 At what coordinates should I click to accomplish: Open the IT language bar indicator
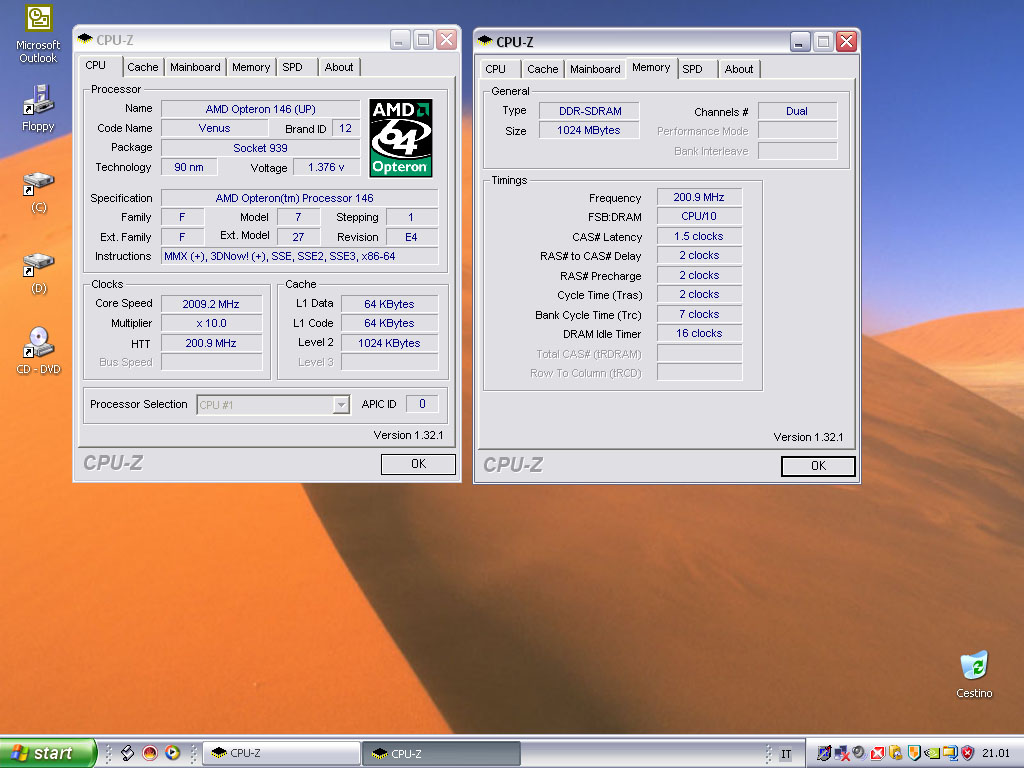click(x=786, y=754)
